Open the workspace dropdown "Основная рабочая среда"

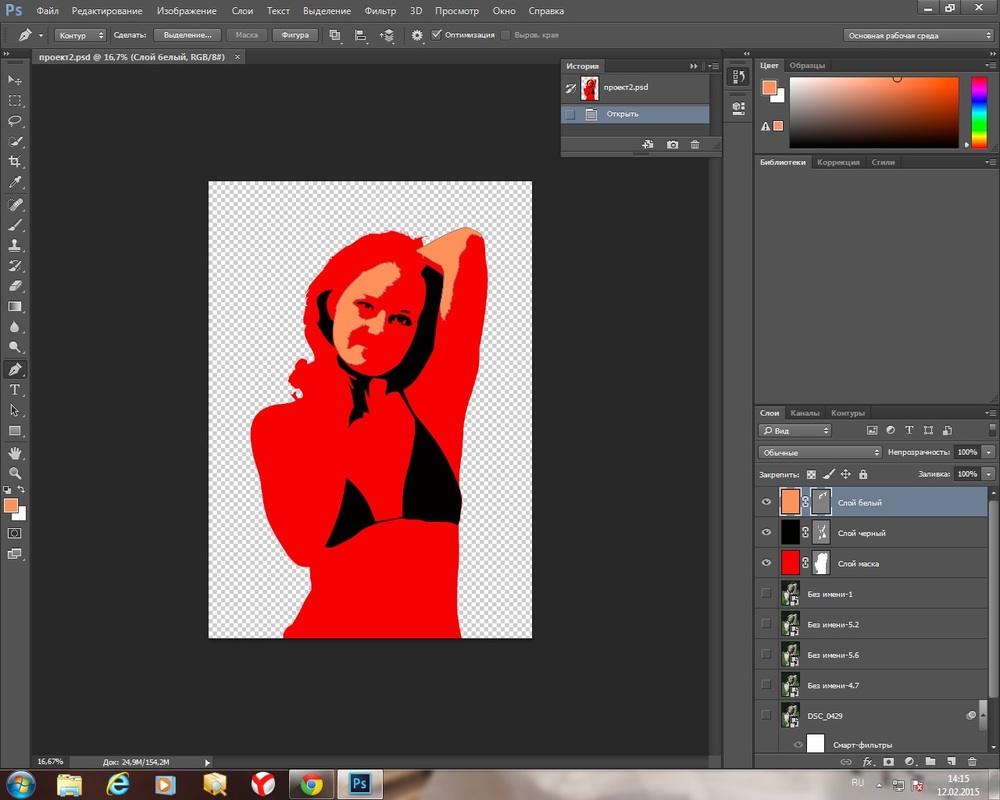click(x=918, y=35)
